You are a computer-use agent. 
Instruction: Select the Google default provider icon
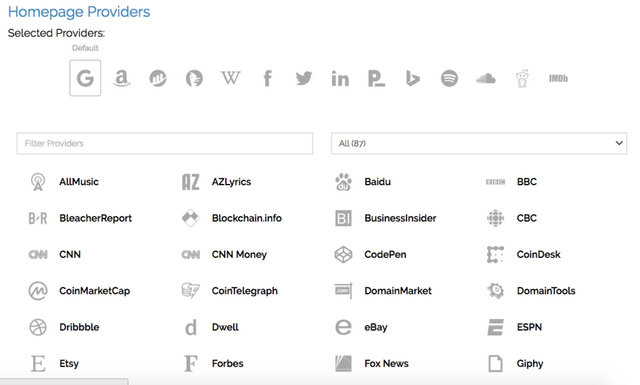point(85,78)
